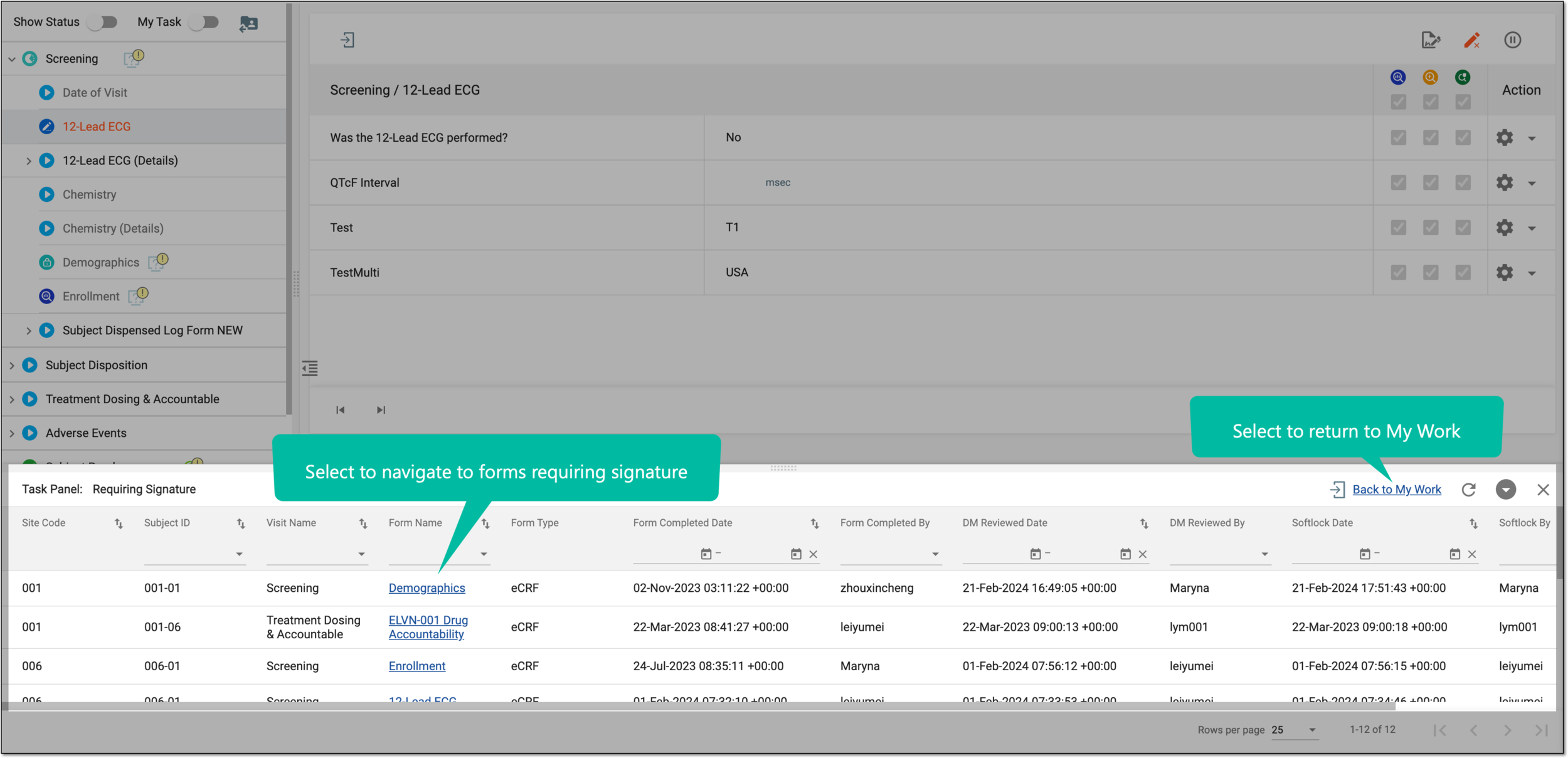Click the query warning icon next to Screening
This screenshot has width=1568, height=758.
pyautogui.click(x=134, y=58)
